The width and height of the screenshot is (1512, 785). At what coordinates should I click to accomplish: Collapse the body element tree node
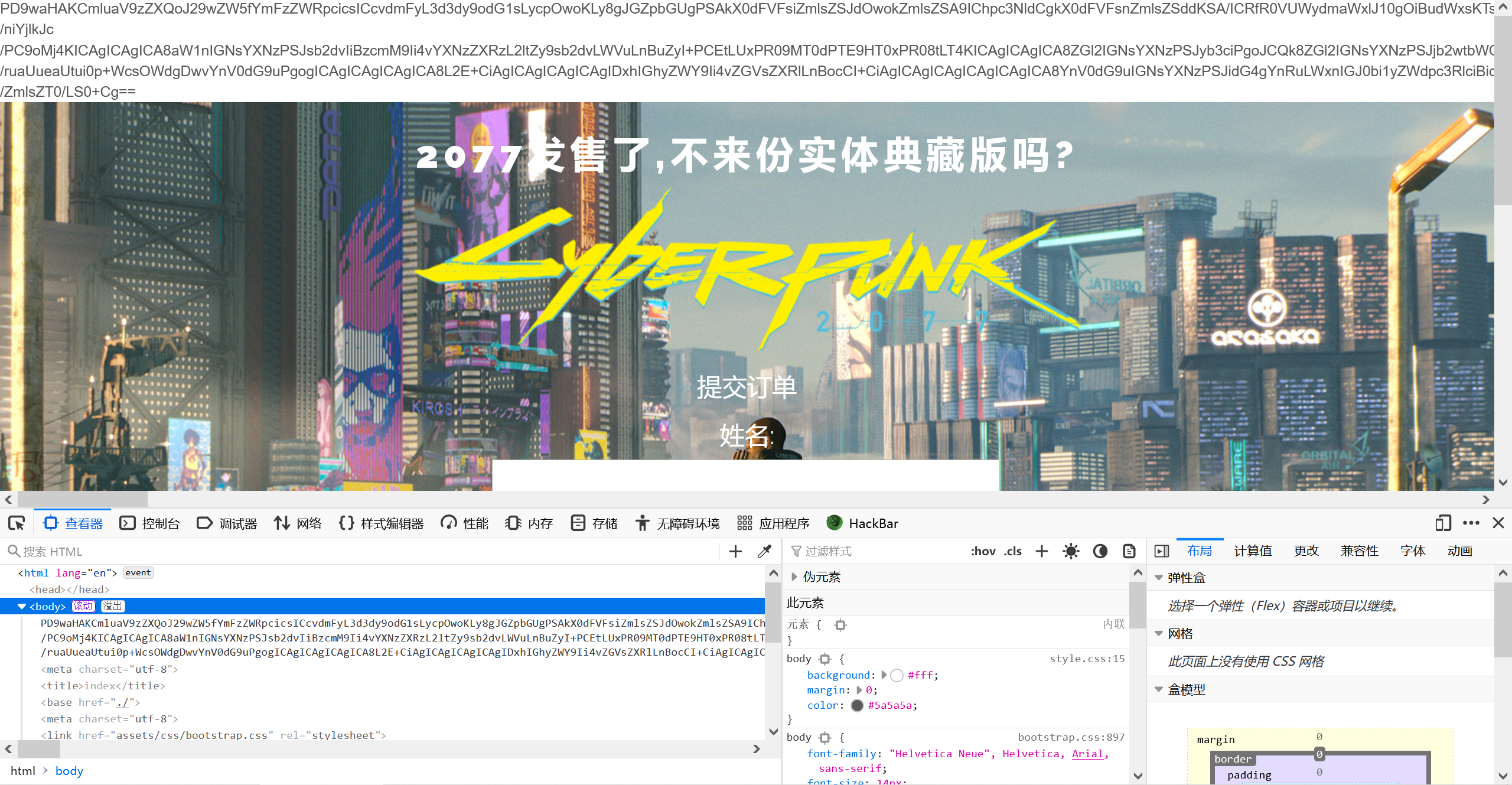coord(22,607)
